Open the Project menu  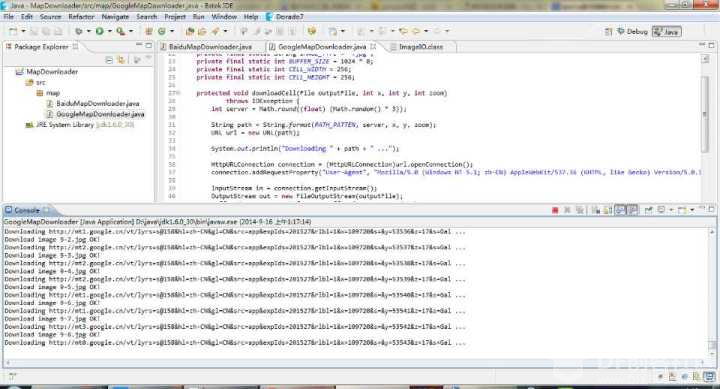pos(175,17)
